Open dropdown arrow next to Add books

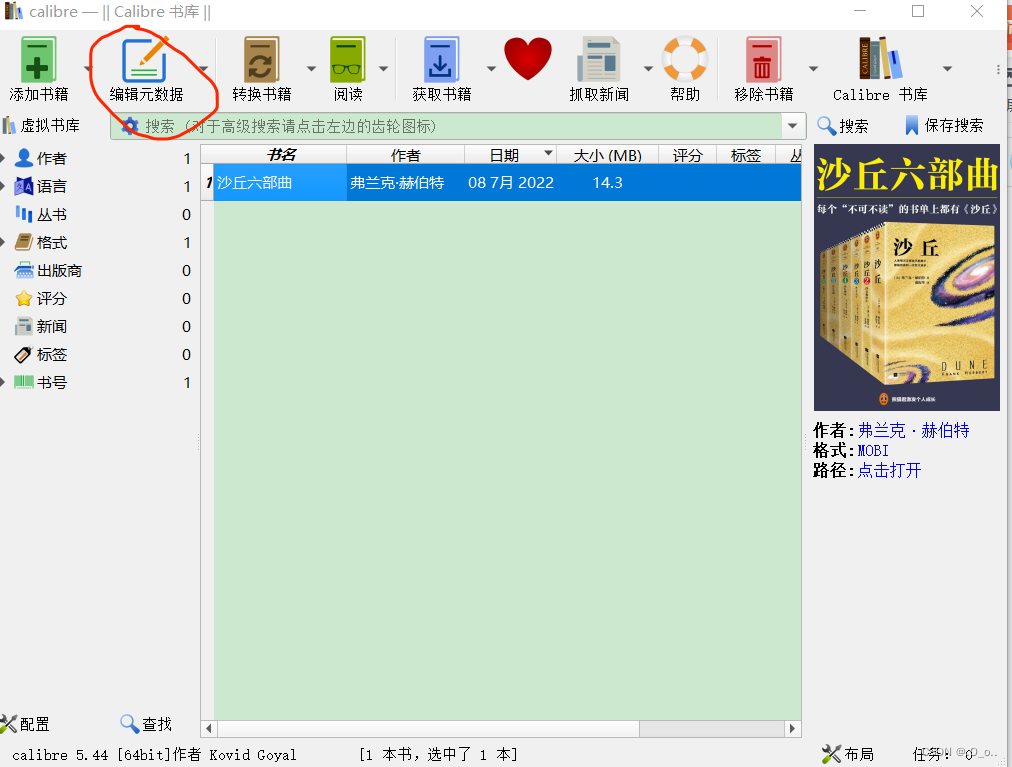click(86, 68)
